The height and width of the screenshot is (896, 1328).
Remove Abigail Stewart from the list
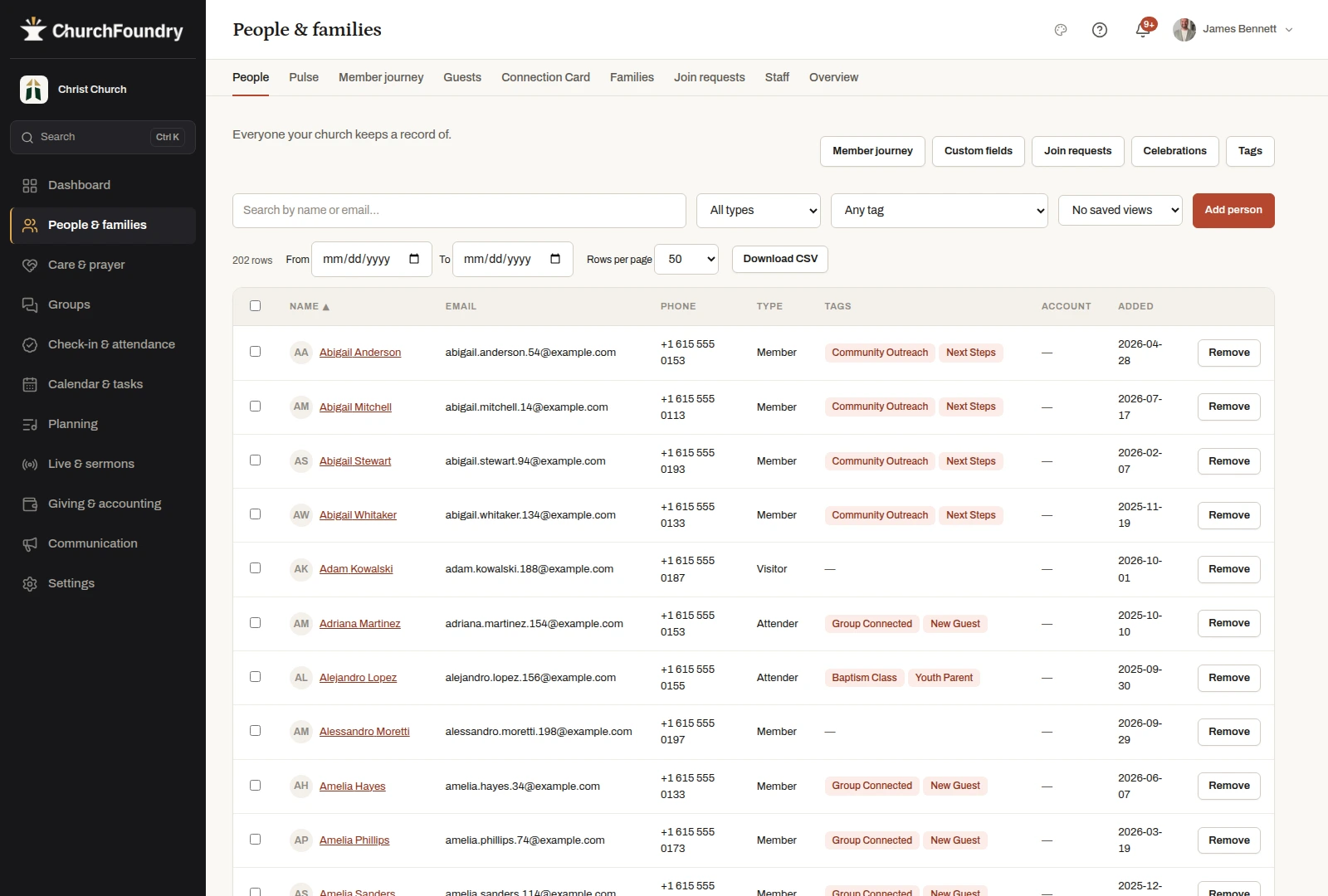(1229, 461)
